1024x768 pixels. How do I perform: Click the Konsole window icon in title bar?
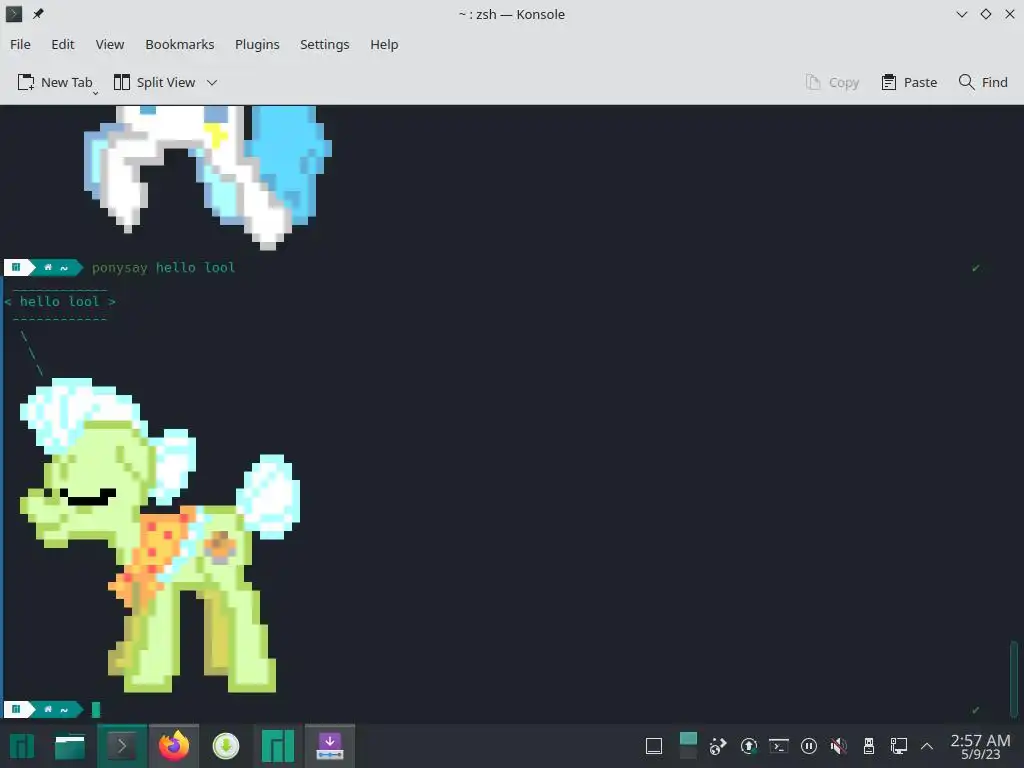click(x=14, y=14)
